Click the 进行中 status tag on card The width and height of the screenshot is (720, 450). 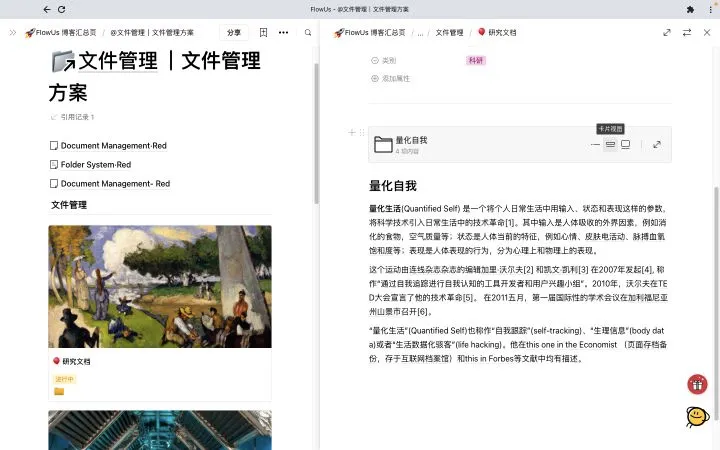coord(64,379)
